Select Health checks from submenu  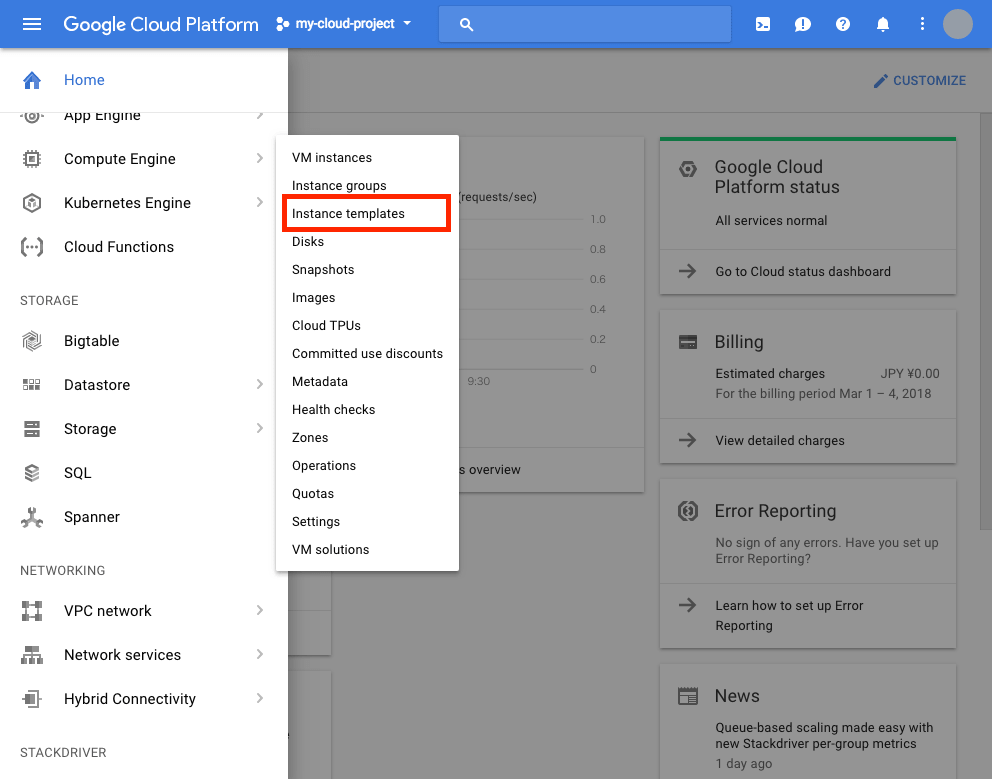click(367, 409)
